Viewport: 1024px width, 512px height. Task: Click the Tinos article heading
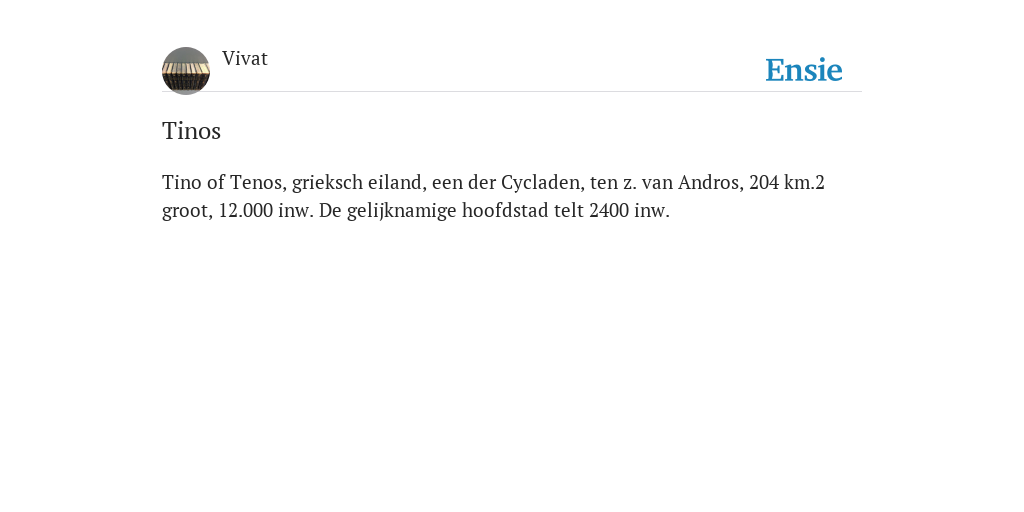pos(191,131)
